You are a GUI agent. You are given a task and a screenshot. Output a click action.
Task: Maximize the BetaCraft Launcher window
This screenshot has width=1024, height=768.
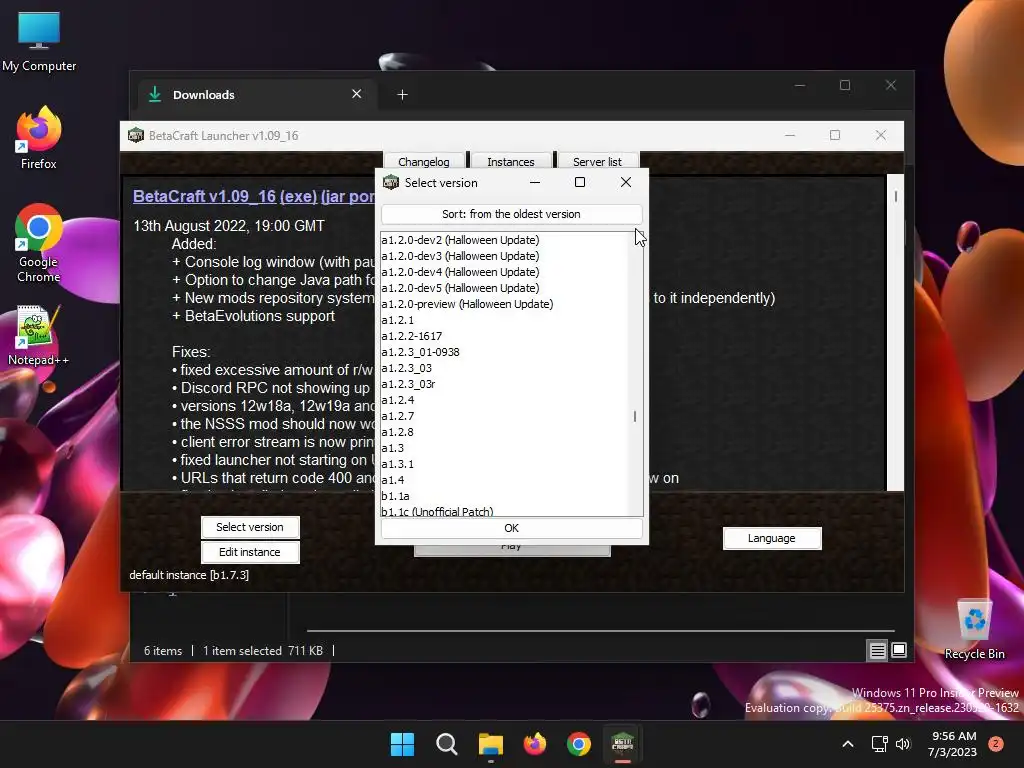pos(835,135)
